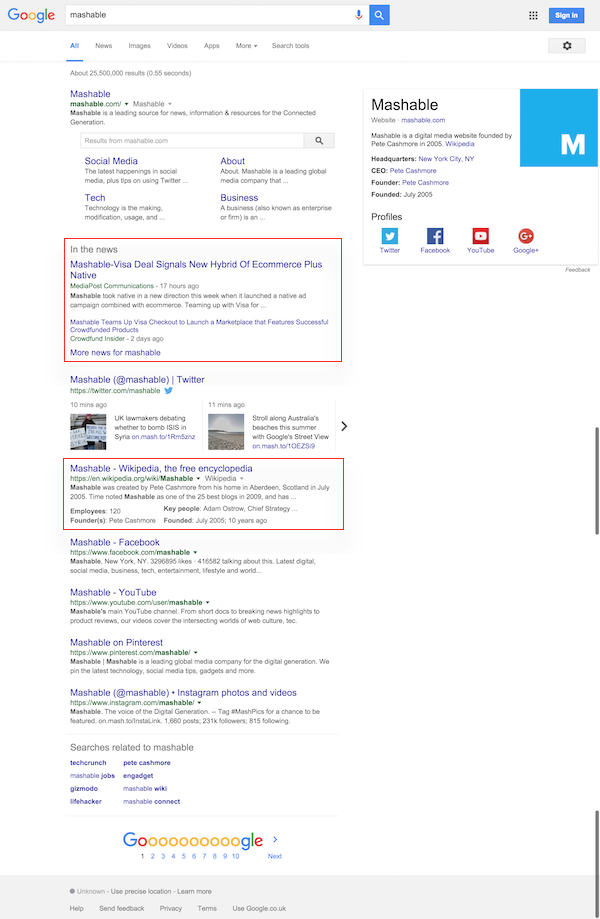The image size is (600, 919).
Task: Click knowledge panel Feedback link
Action: 578,270
